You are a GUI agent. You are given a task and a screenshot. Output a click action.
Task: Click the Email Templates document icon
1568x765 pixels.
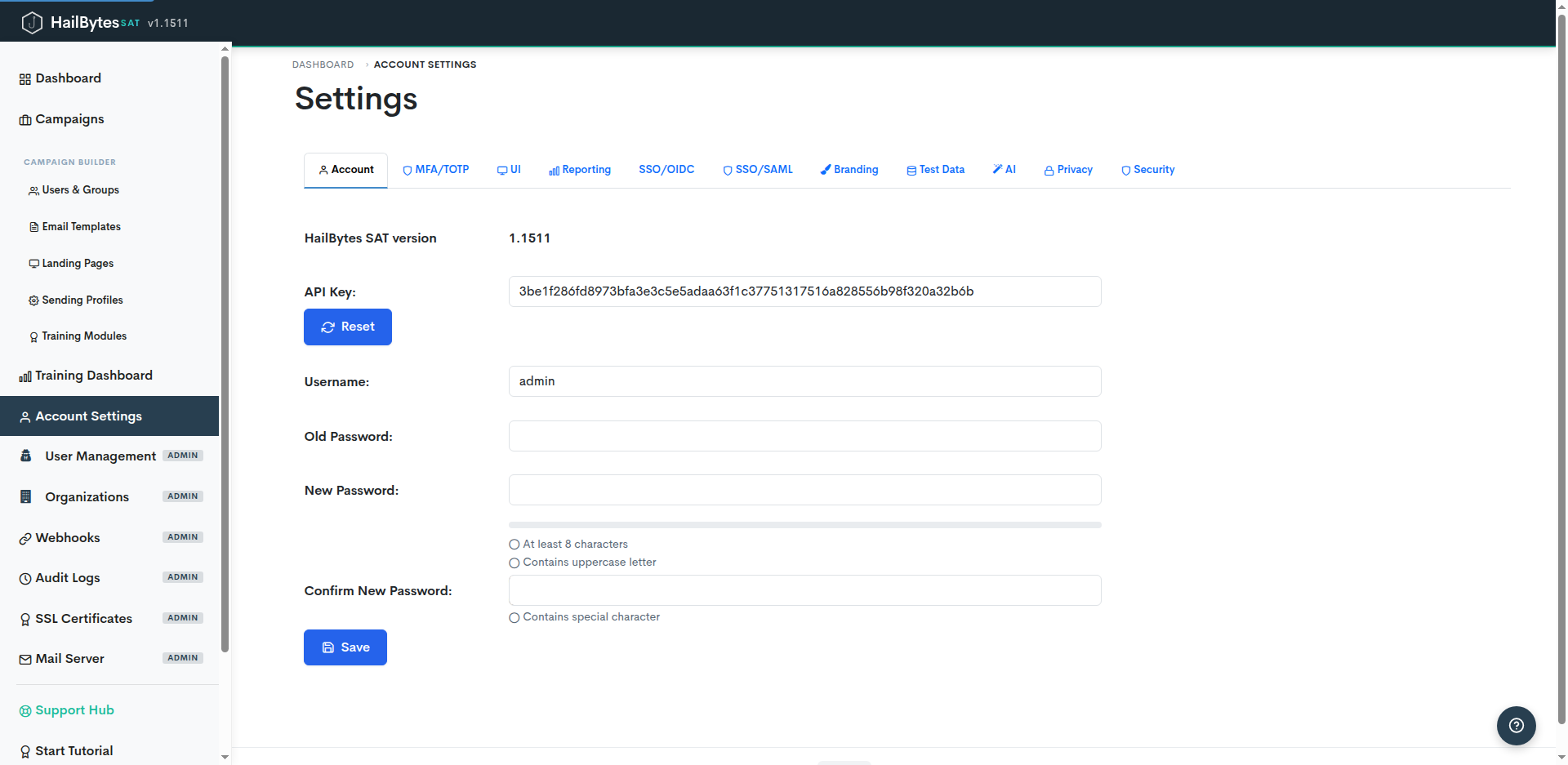click(33, 227)
